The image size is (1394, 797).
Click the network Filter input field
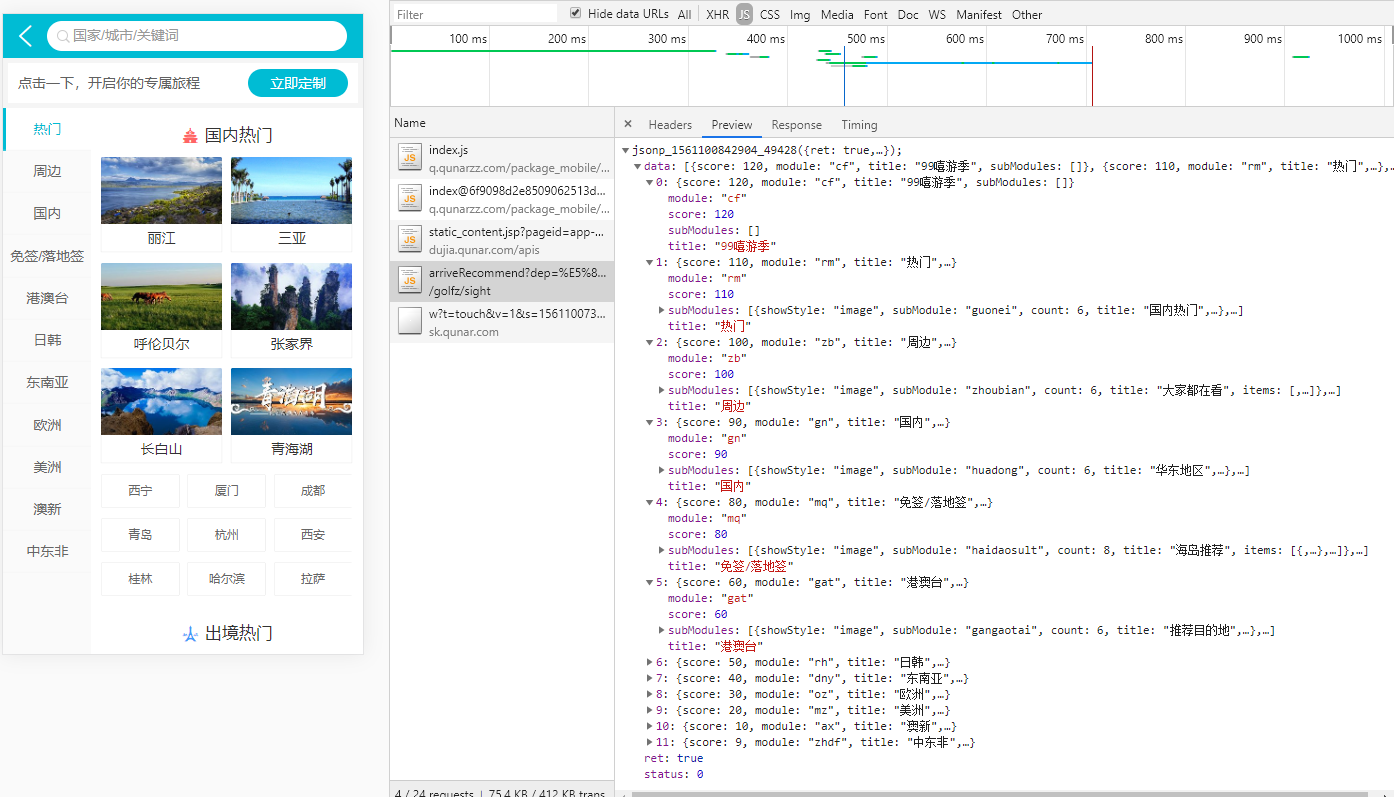[475, 15]
